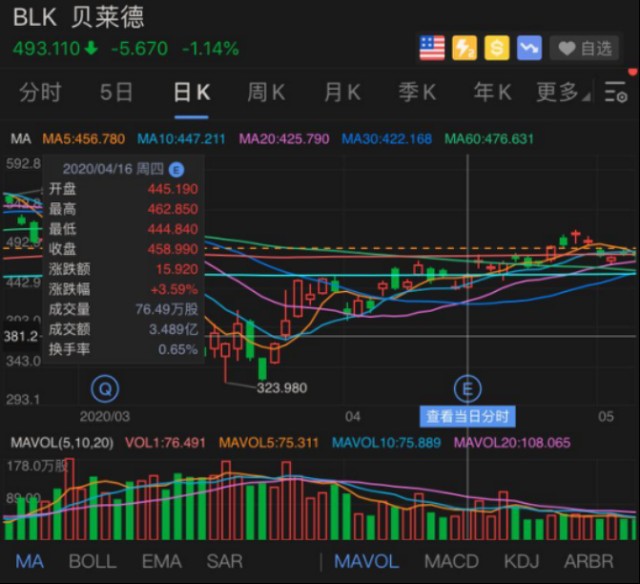The image size is (640, 584).
Task: Tap the blue downtrend chart icon
Action: pos(529,48)
